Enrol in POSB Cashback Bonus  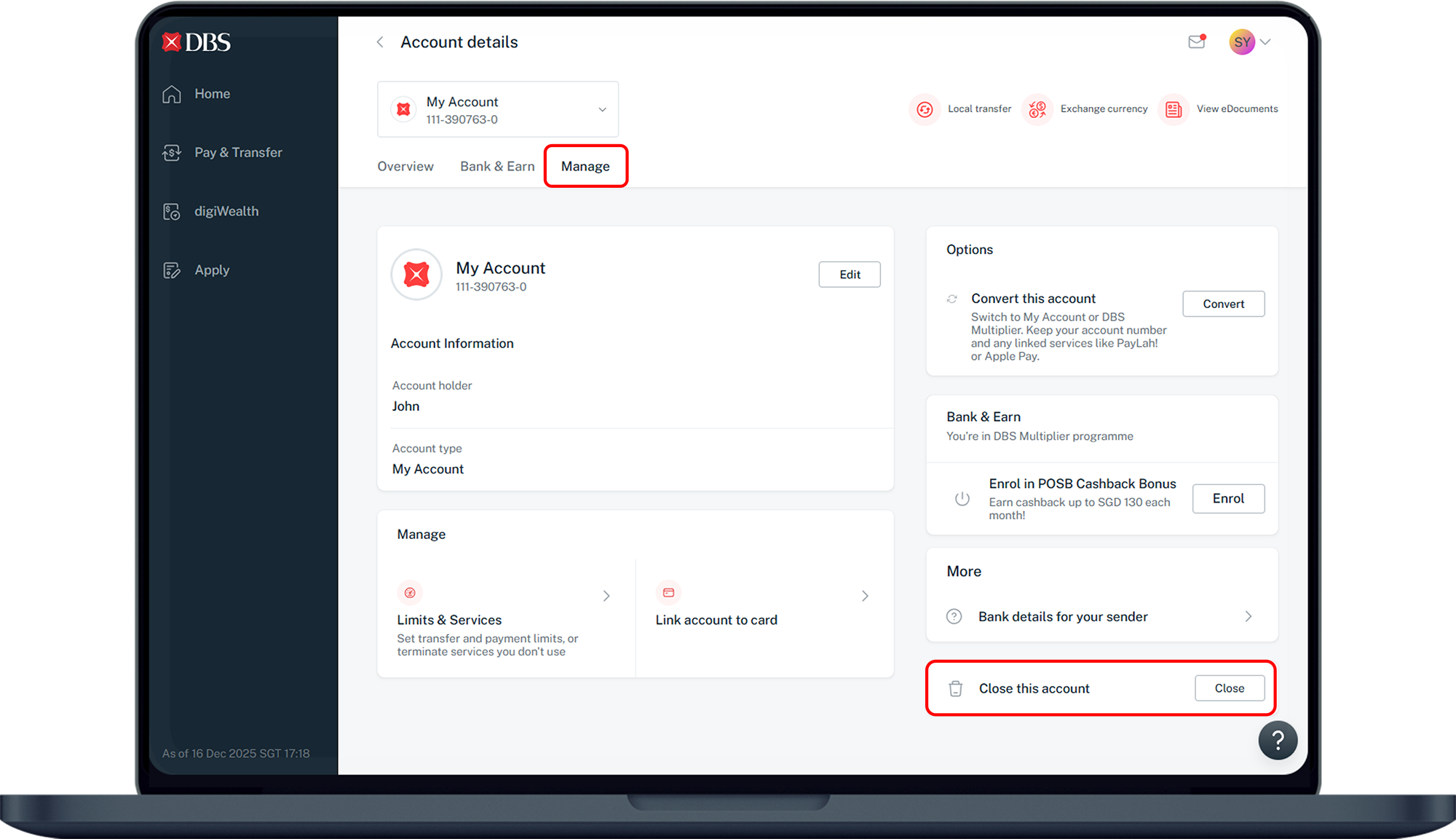(1228, 499)
